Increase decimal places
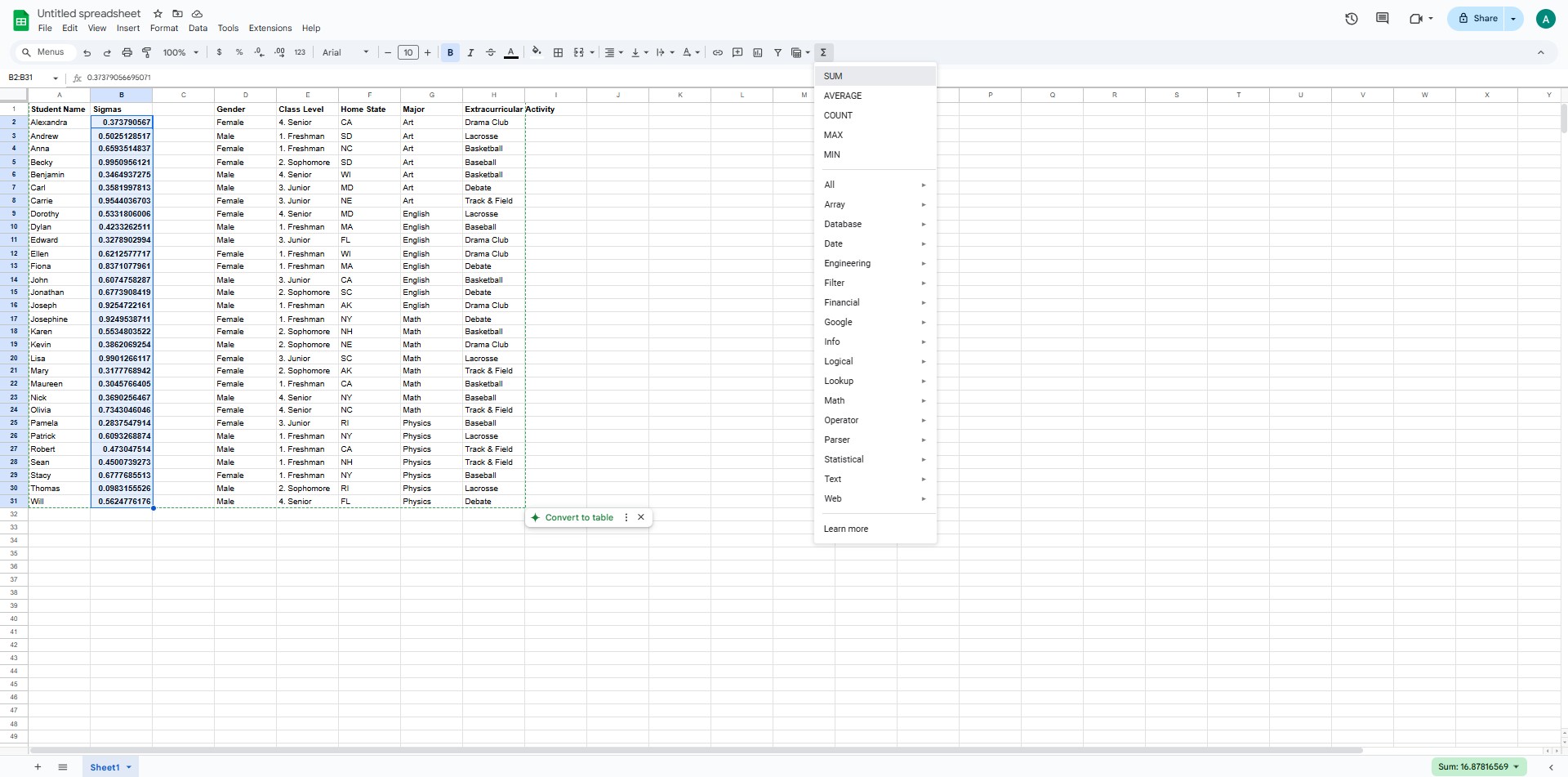This screenshot has height=777, width=1568. coord(279,52)
